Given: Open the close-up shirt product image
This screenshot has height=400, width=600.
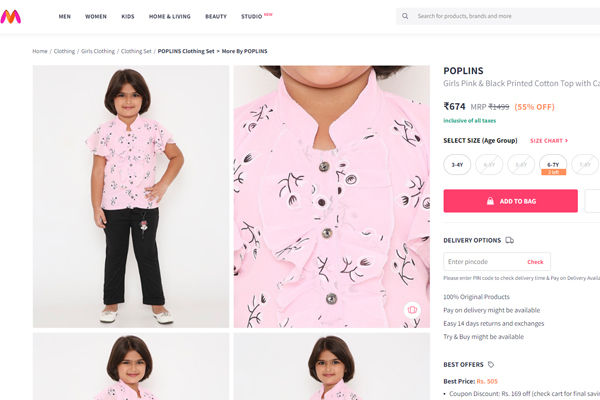Looking at the screenshot, I should [x=332, y=196].
